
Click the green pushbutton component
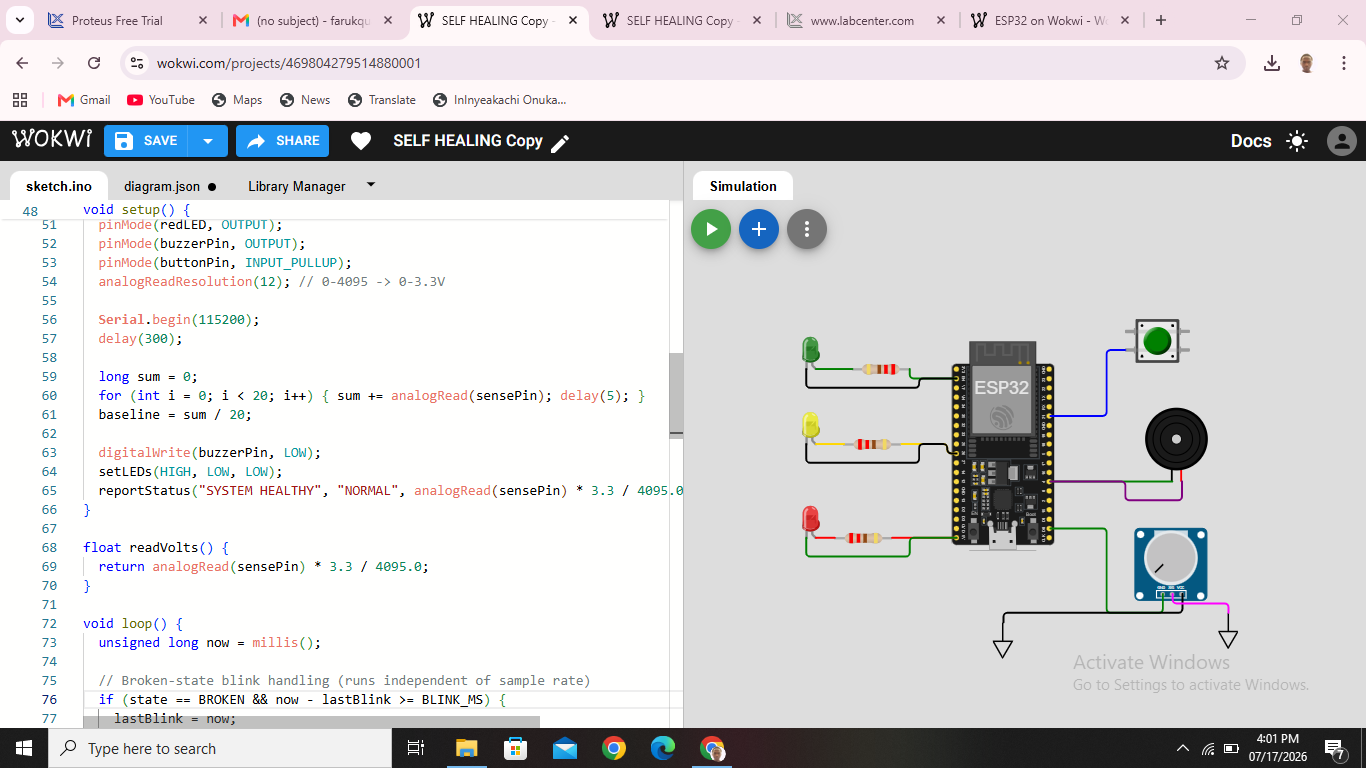[x=1157, y=341]
